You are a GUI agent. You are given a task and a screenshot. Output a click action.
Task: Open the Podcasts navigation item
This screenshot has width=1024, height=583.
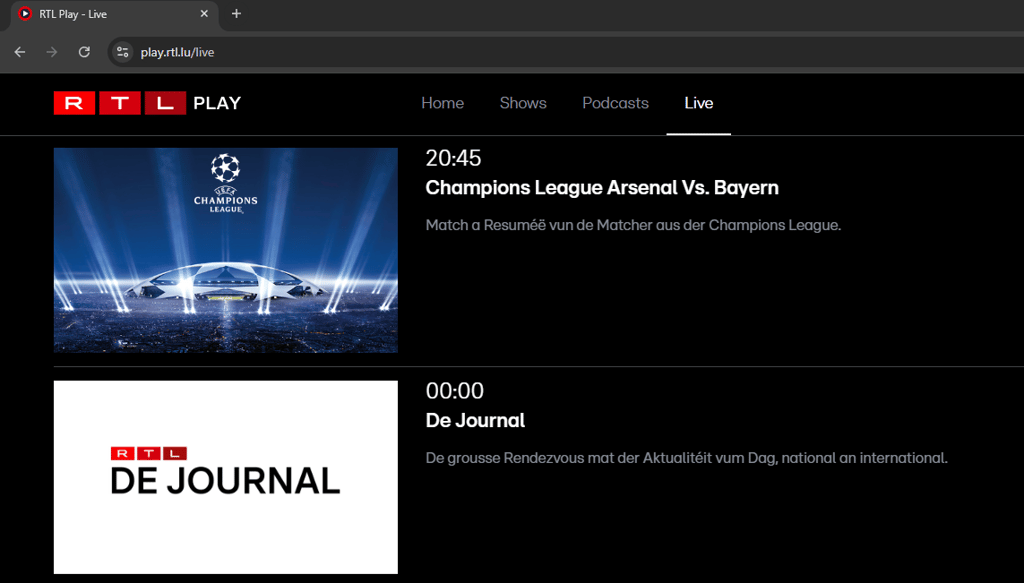[615, 103]
